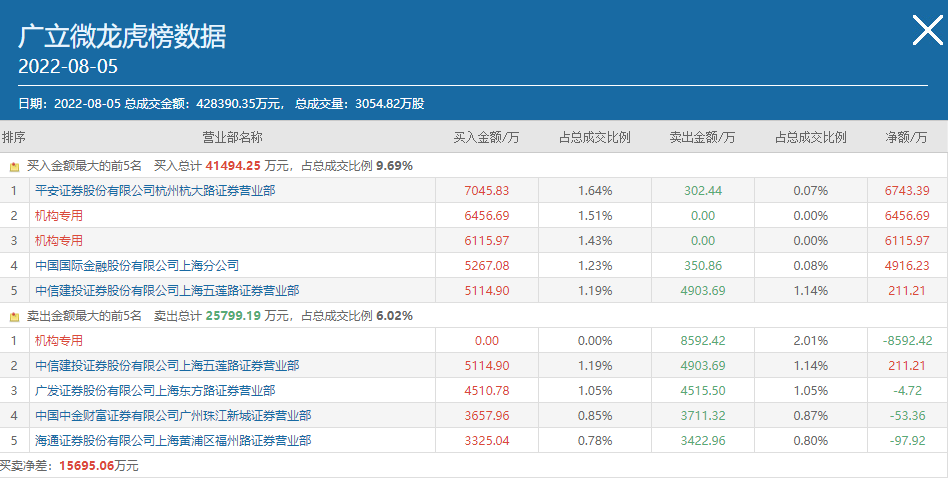
Task: Open 广发证券股份有限公司上海东方路证券营业部 link
Action: (x=155, y=390)
